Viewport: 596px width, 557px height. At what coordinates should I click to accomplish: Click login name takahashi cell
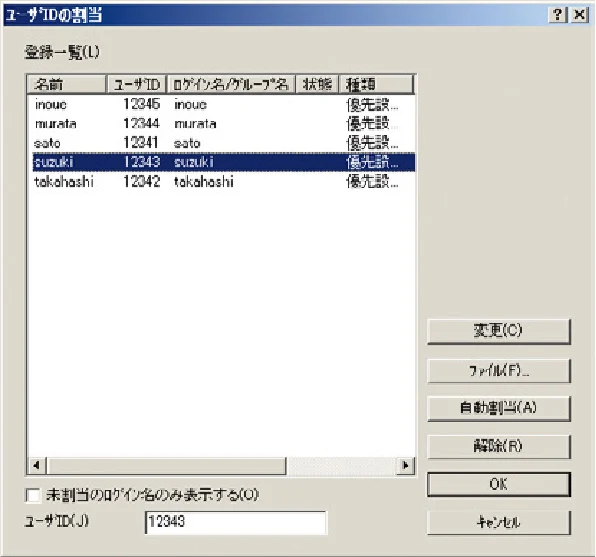203,182
